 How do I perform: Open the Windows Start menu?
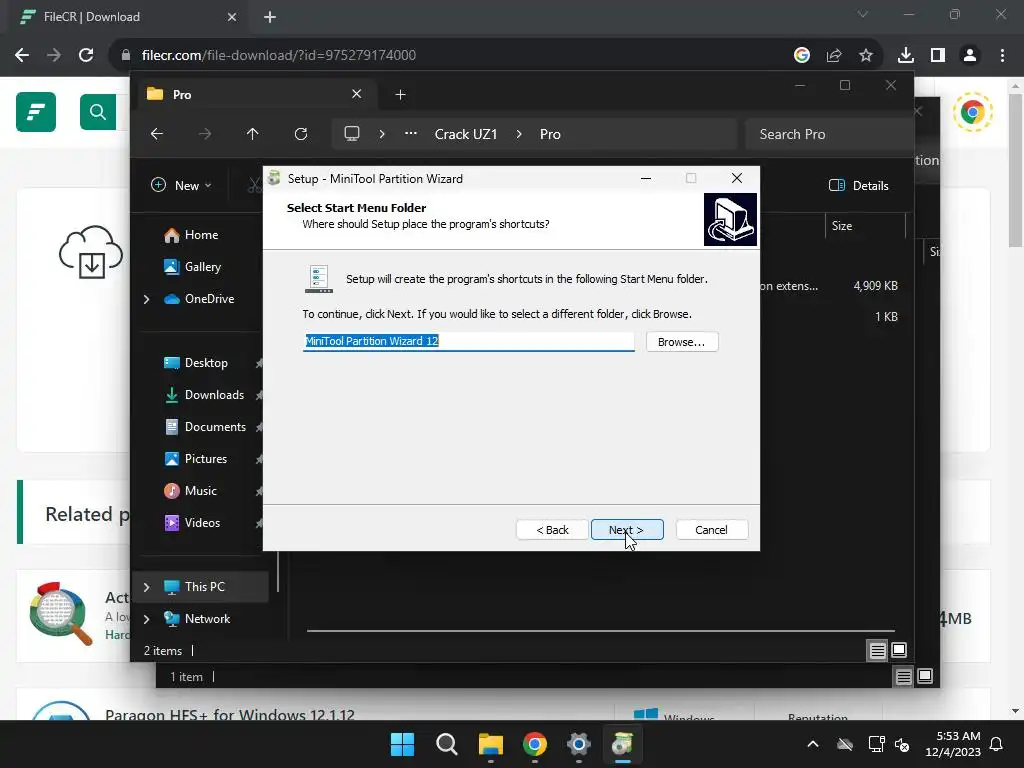point(402,744)
